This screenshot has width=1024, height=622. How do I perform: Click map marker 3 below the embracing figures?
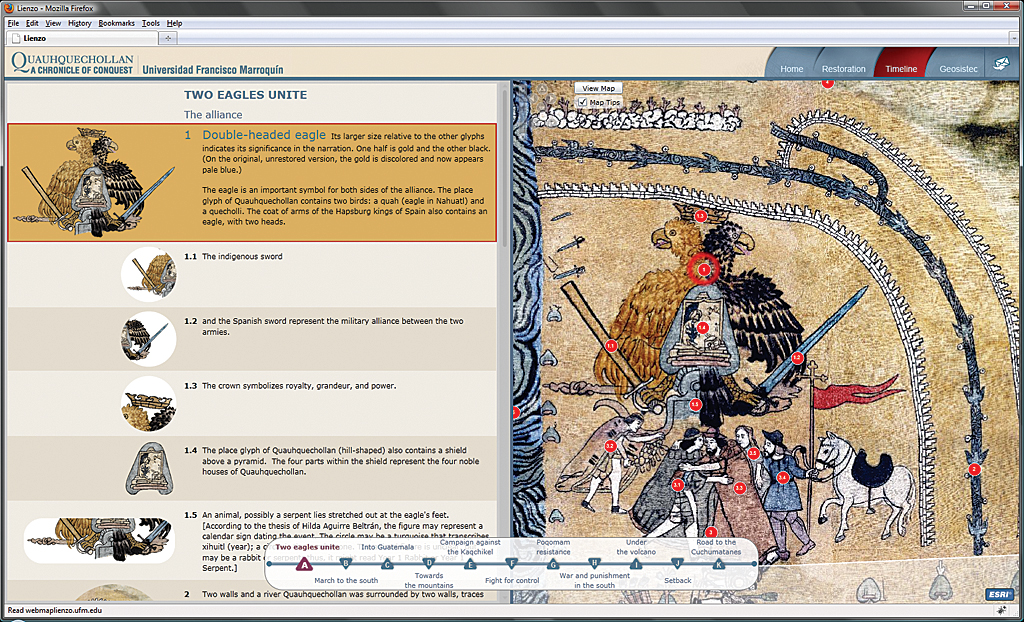(712, 532)
